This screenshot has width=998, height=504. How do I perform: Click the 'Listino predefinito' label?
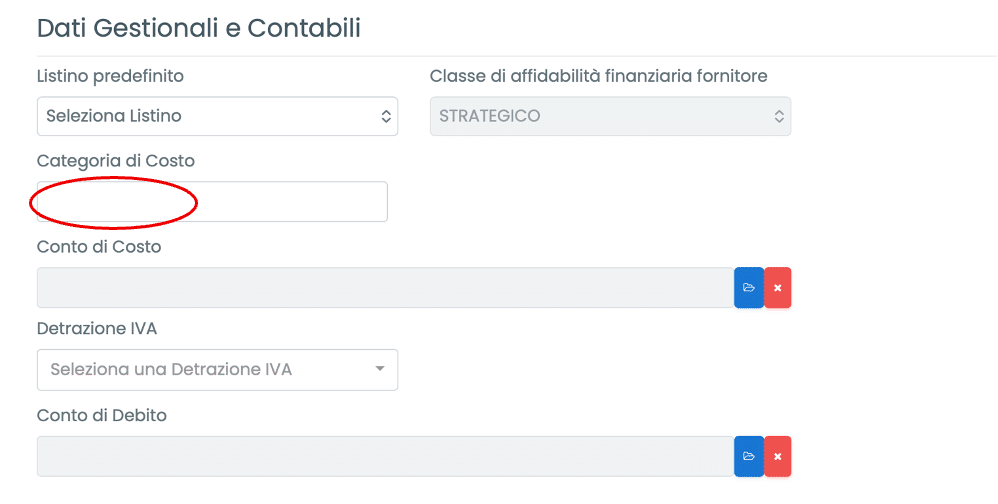[110, 76]
